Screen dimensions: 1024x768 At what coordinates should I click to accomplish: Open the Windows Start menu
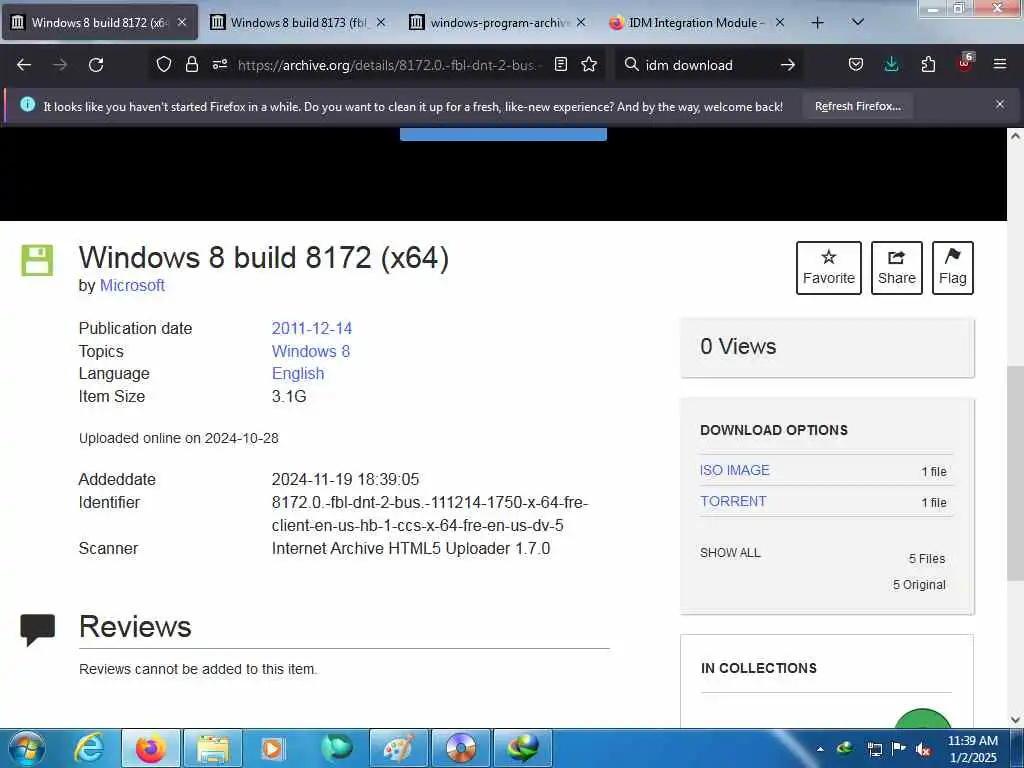26,748
